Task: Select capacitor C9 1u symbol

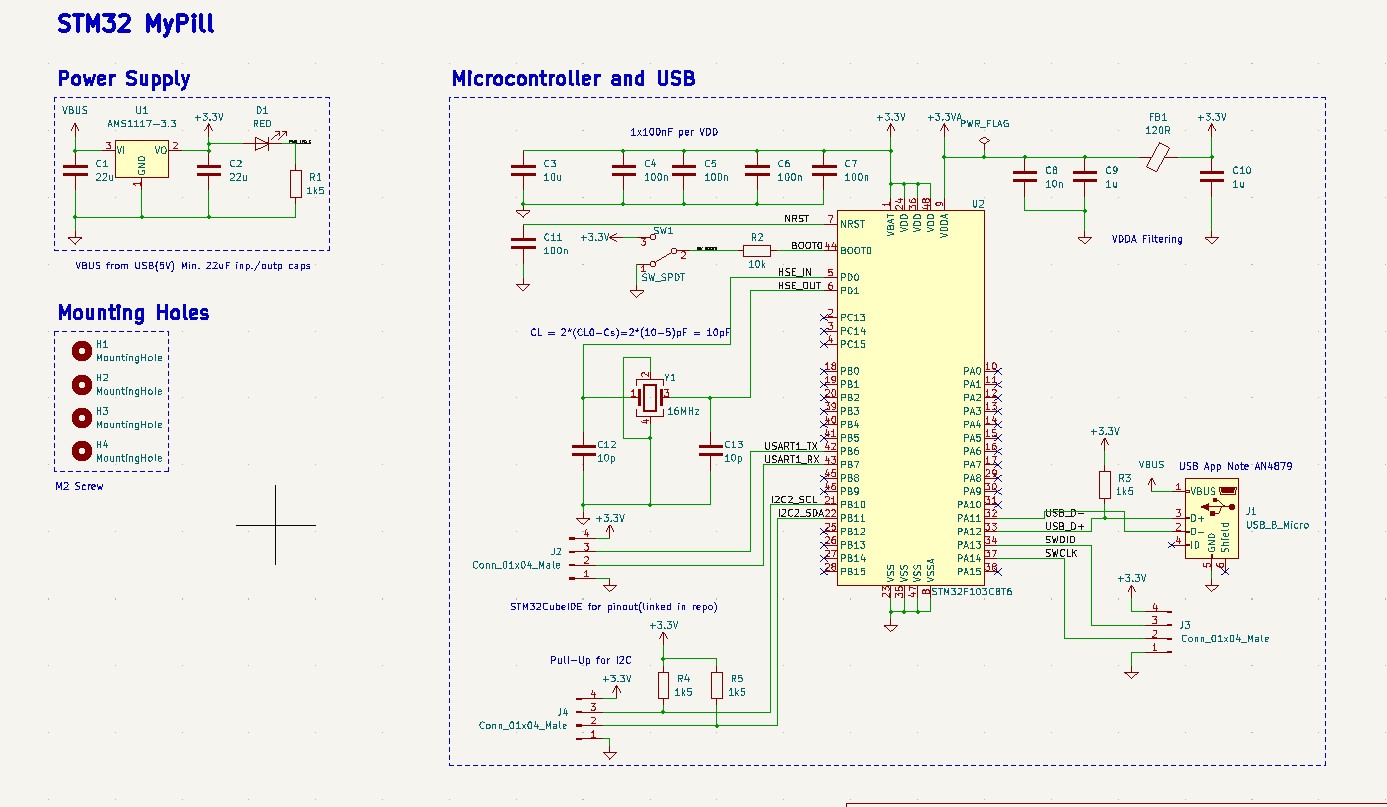Action: coord(1085,177)
